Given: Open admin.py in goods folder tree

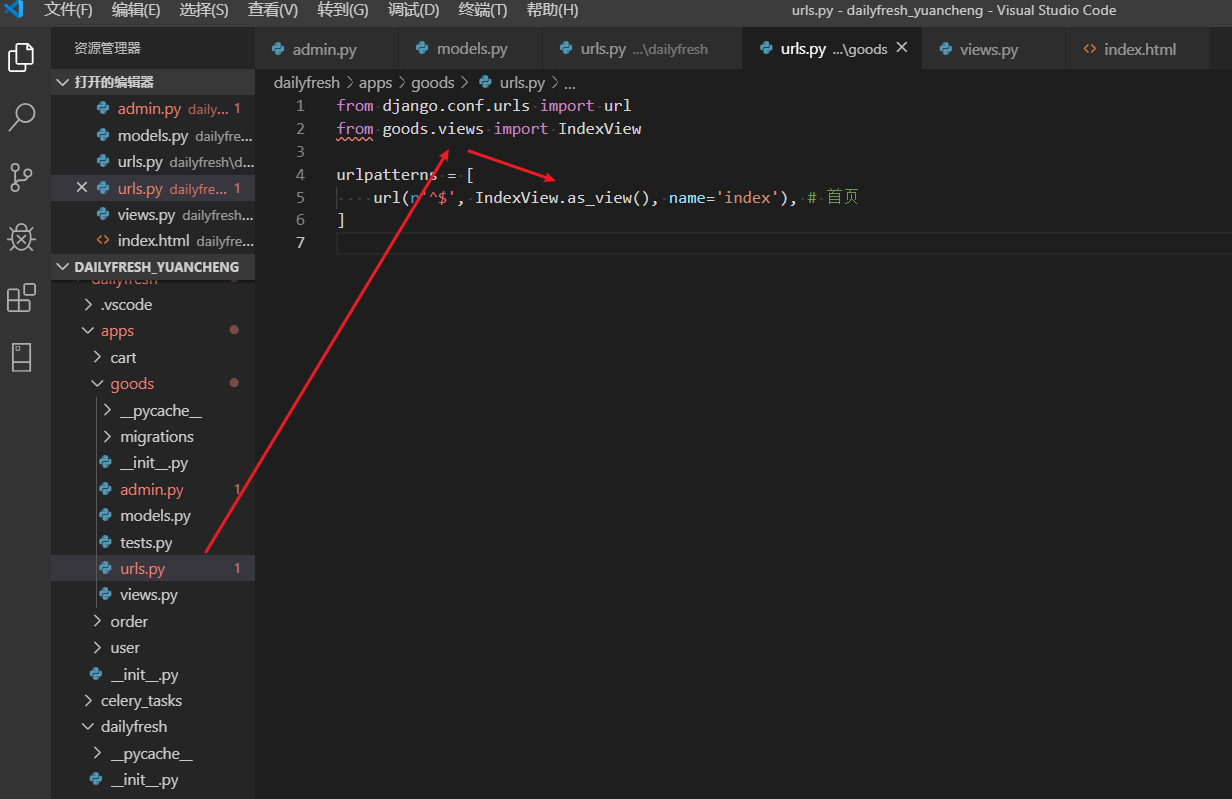Looking at the screenshot, I should [153, 489].
